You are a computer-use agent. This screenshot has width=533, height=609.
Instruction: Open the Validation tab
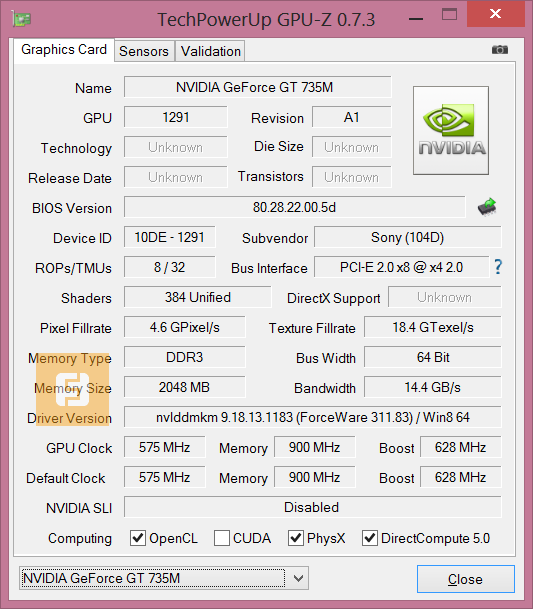click(x=211, y=51)
